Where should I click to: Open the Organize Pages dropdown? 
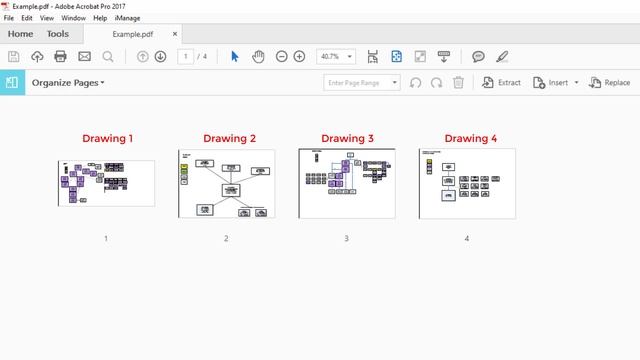tap(68, 82)
